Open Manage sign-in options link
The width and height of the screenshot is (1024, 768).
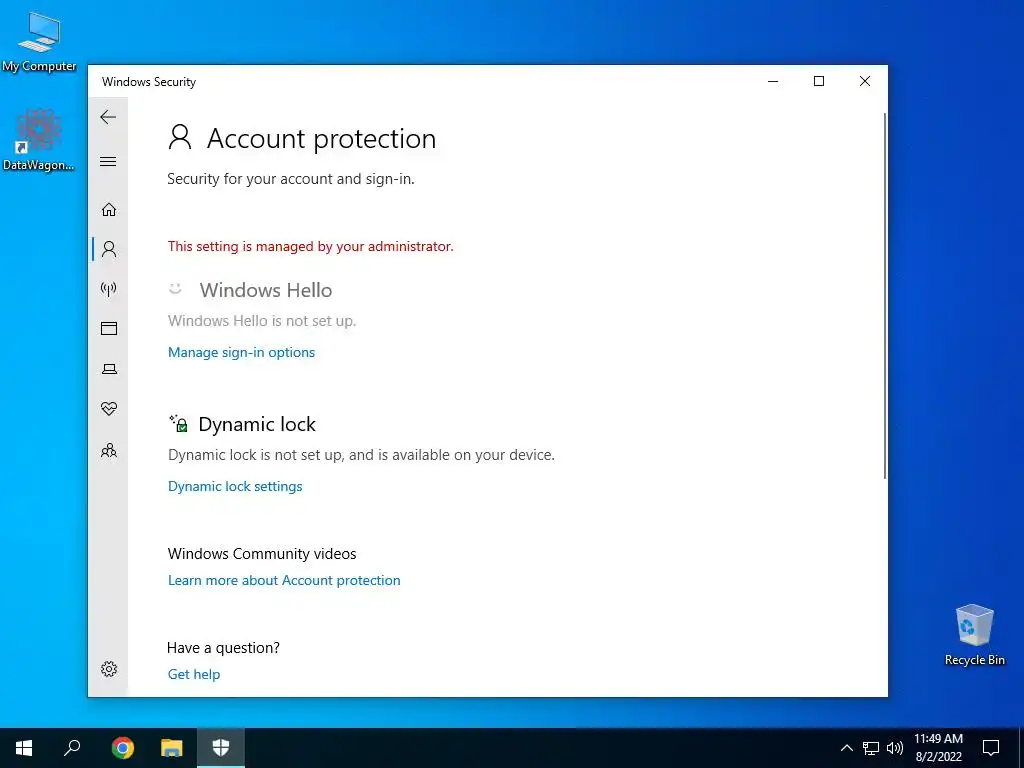pyautogui.click(x=241, y=352)
